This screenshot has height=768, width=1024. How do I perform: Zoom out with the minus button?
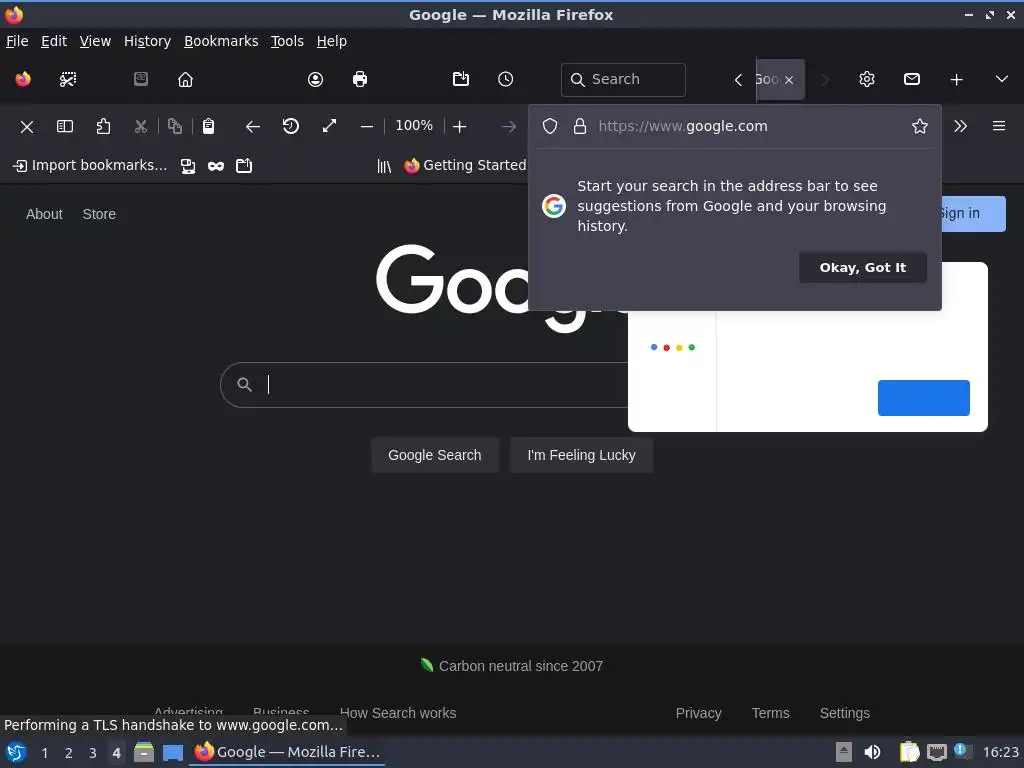coord(367,126)
